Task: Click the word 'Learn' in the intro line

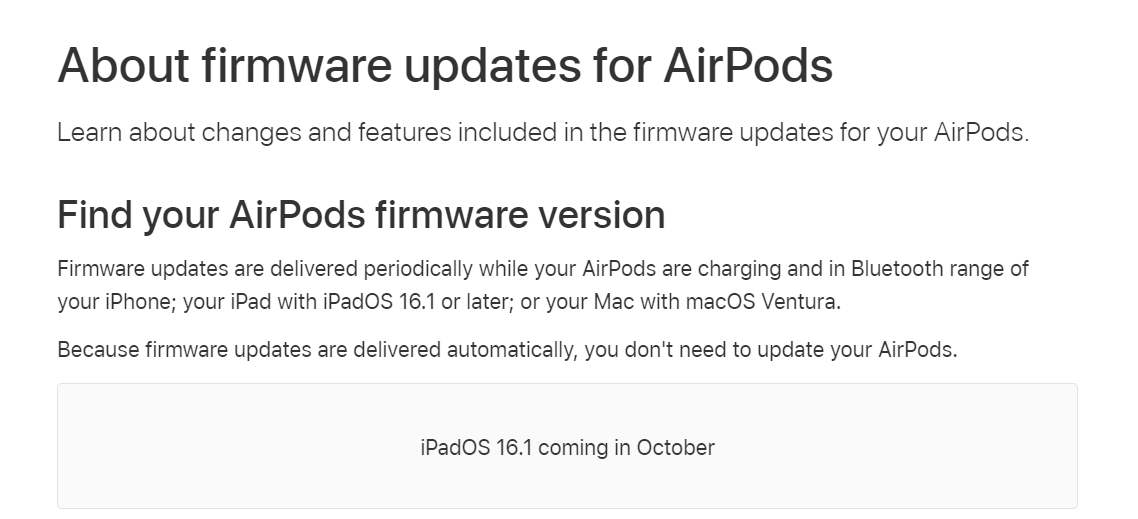Action: click(x=89, y=132)
